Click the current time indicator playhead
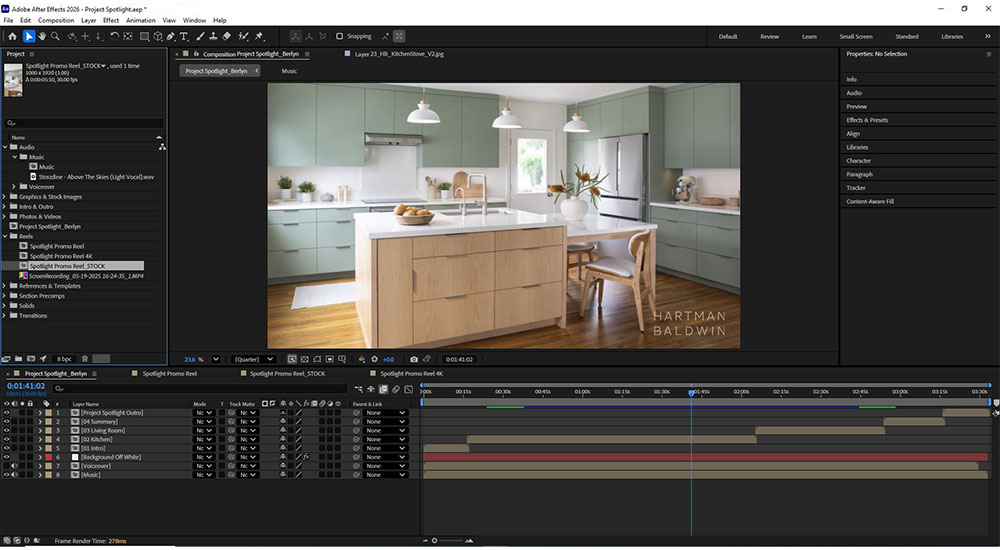1000x550 pixels. point(691,393)
